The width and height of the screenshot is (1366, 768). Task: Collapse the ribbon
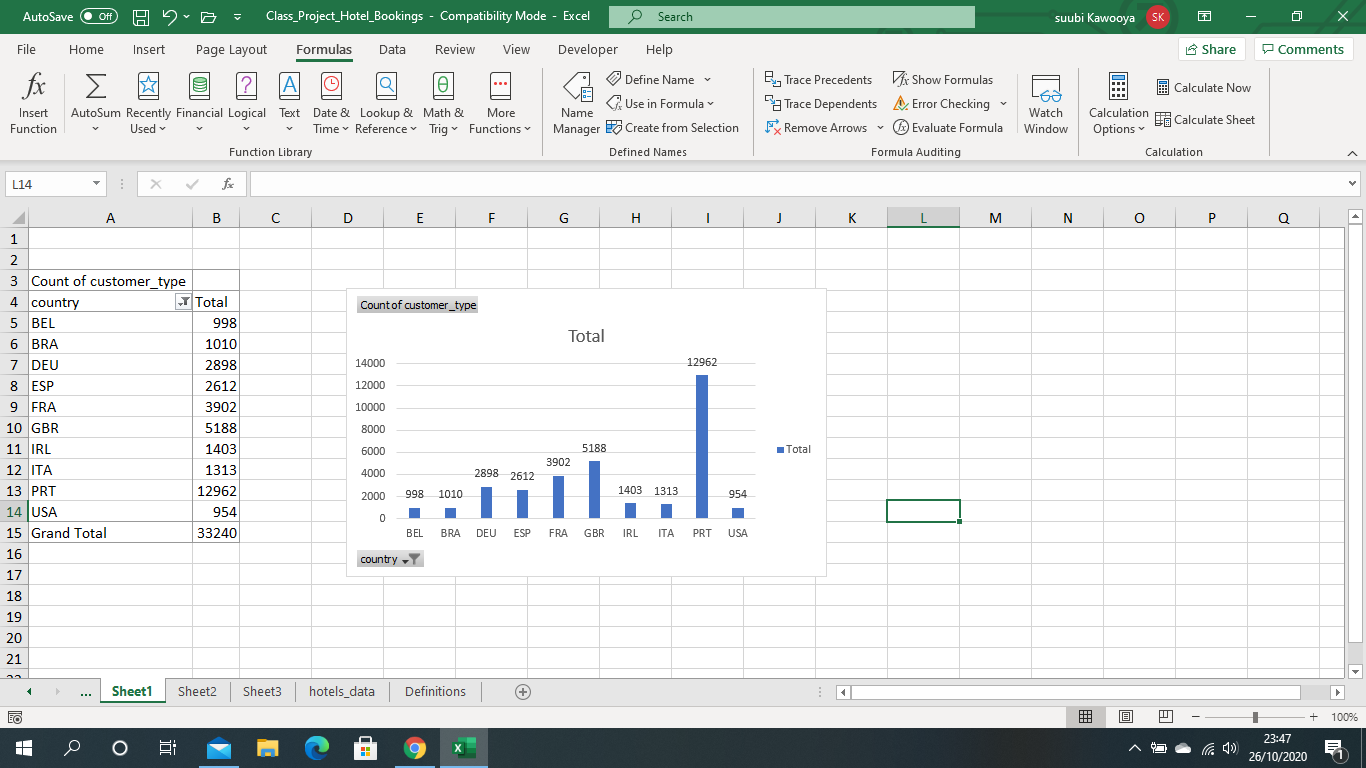coord(1352,153)
